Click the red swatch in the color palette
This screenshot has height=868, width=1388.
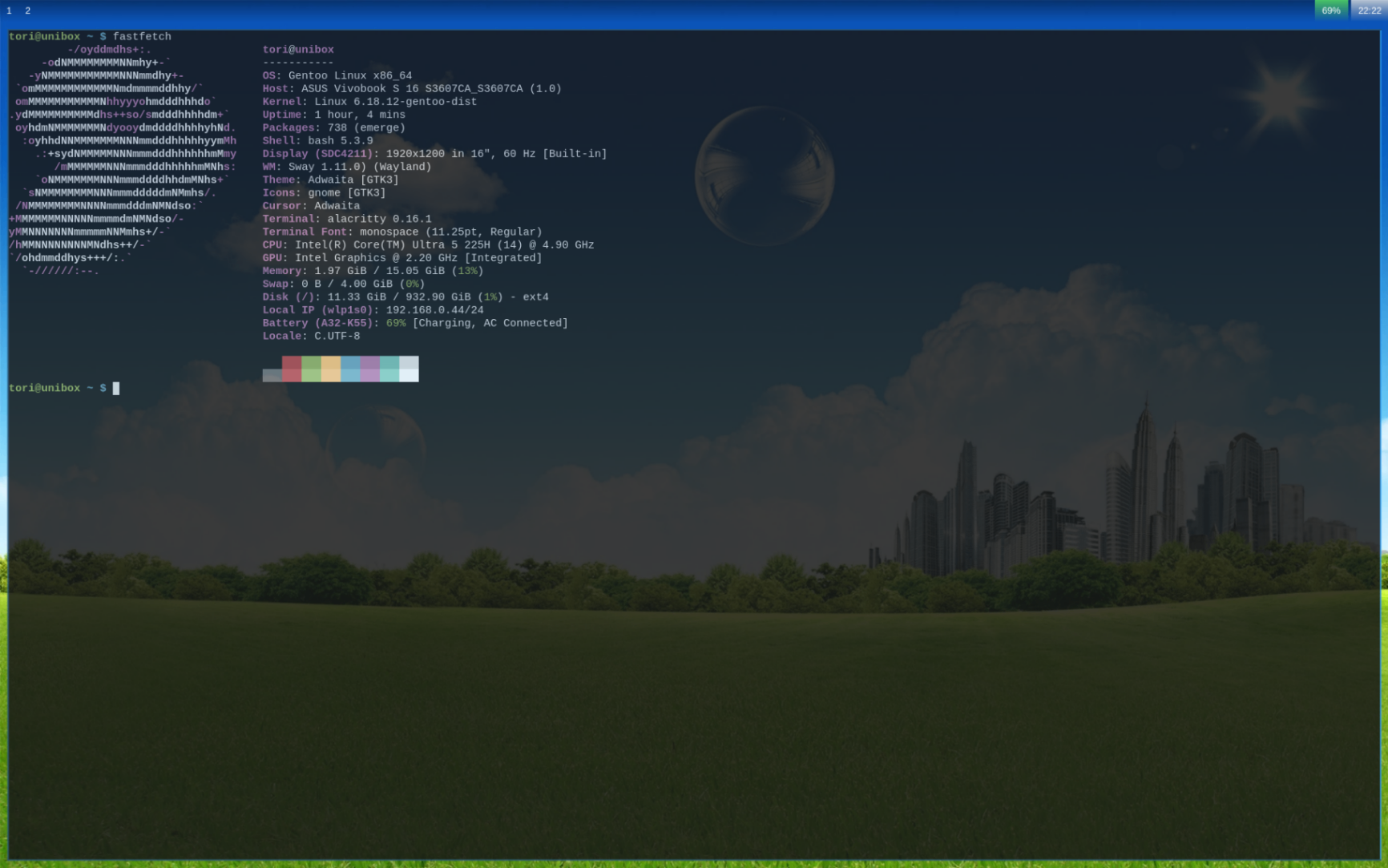click(x=292, y=369)
